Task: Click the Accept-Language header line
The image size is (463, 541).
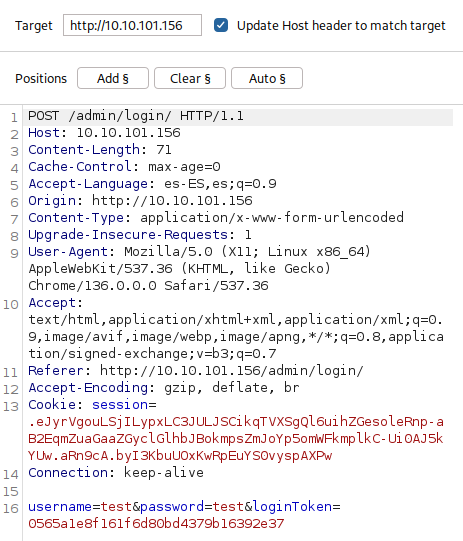Action: tap(152, 184)
